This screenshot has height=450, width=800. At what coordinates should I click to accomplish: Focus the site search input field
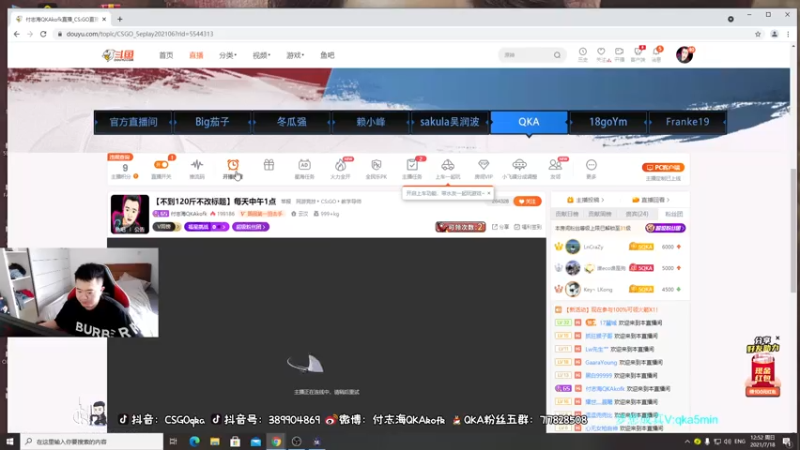click(527, 55)
